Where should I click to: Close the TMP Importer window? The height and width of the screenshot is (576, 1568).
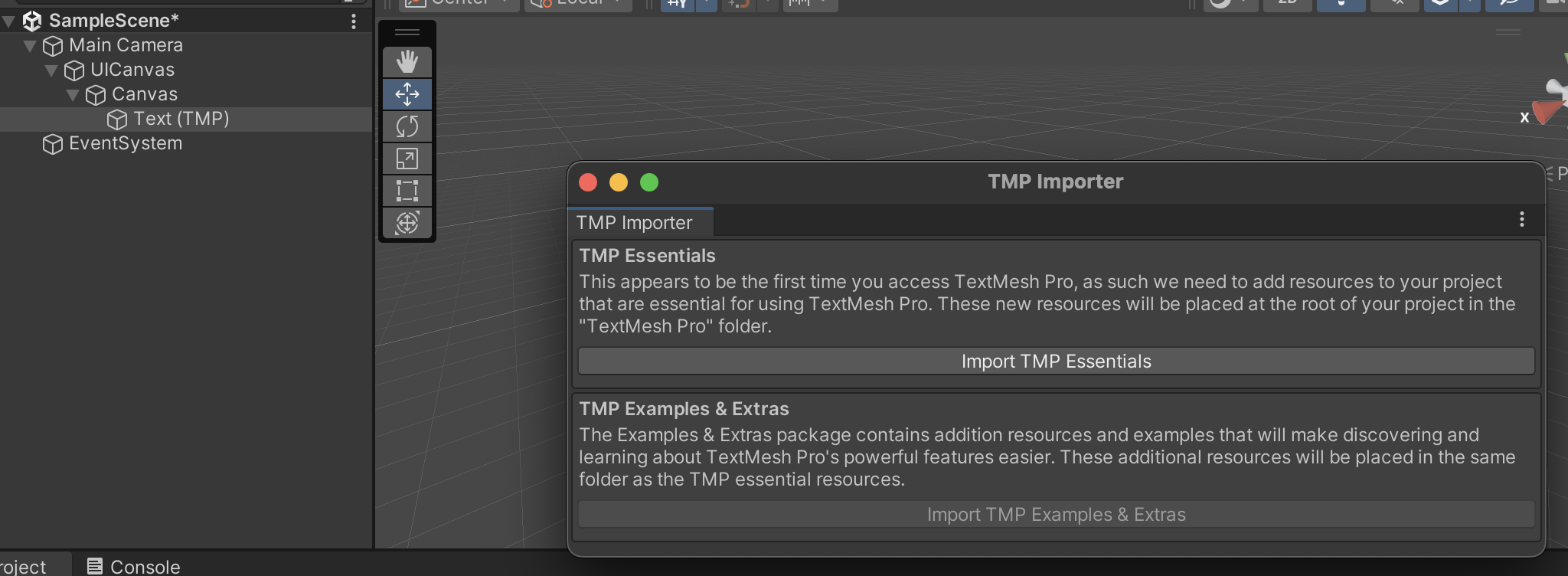click(588, 182)
